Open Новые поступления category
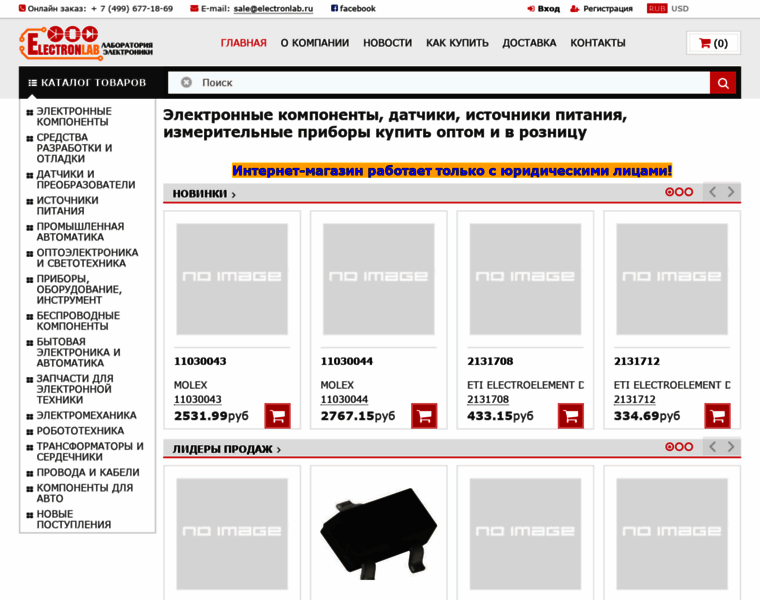Viewport: 760px width, 600px height. click(x=74, y=519)
